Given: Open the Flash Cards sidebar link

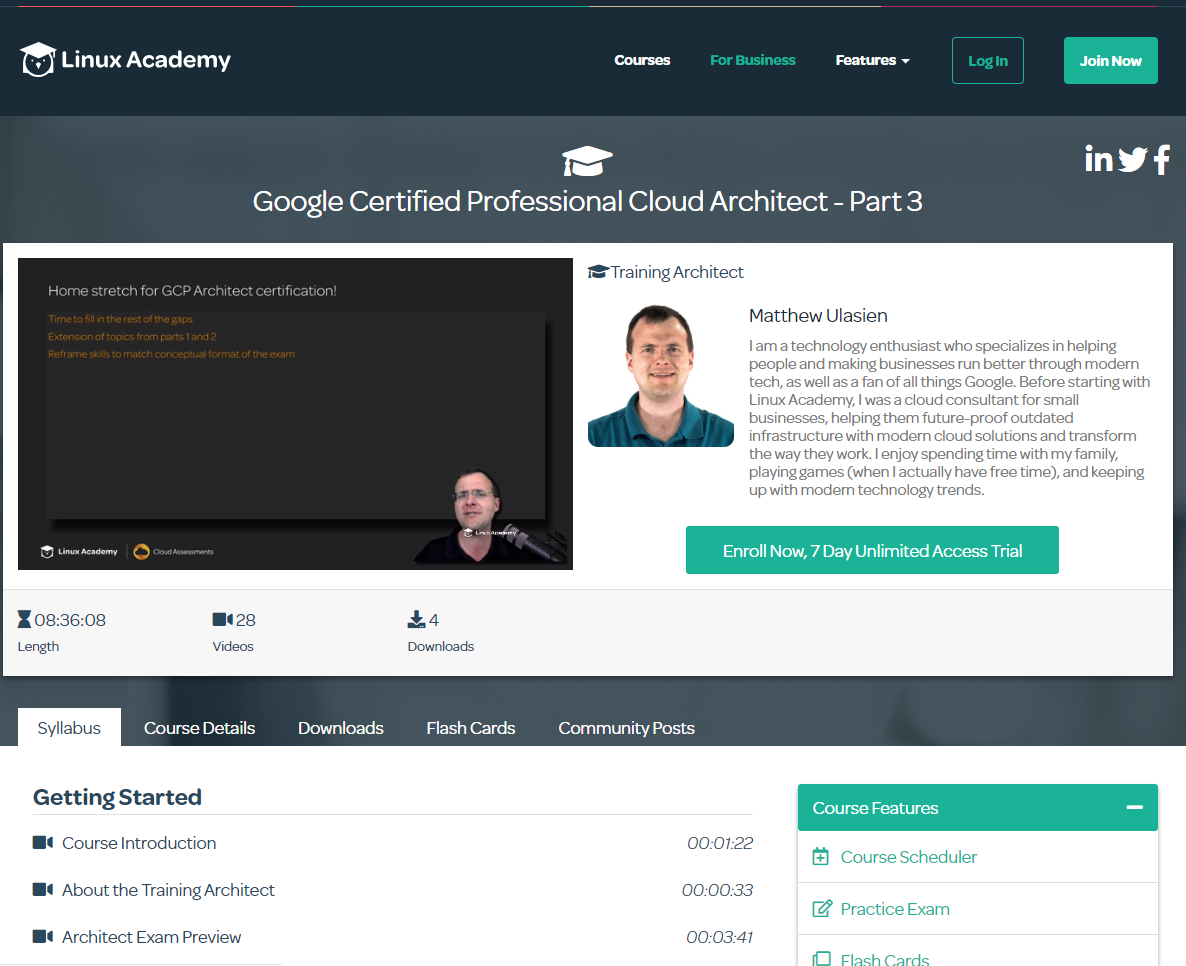Looking at the screenshot, I should (x=884, y=959).
